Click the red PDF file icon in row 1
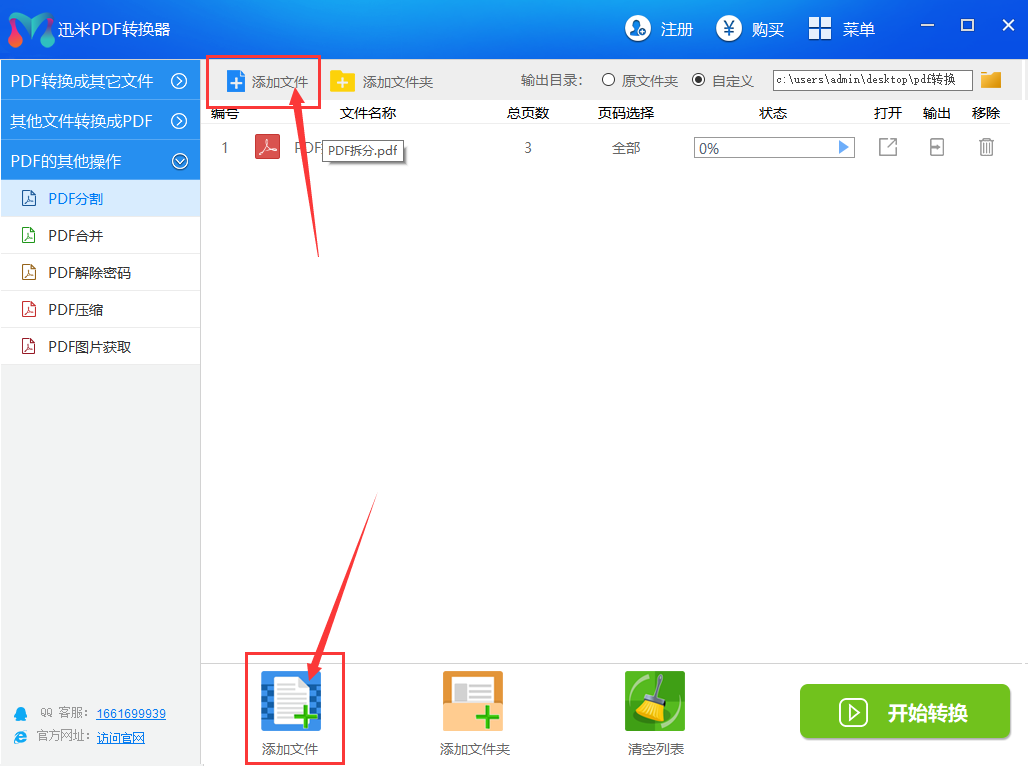Screen dimensions: 1028x766 267,148
